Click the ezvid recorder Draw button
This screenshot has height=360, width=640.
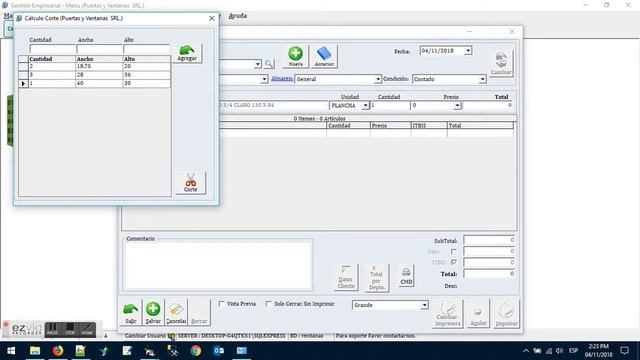click(x=87, y=329)
